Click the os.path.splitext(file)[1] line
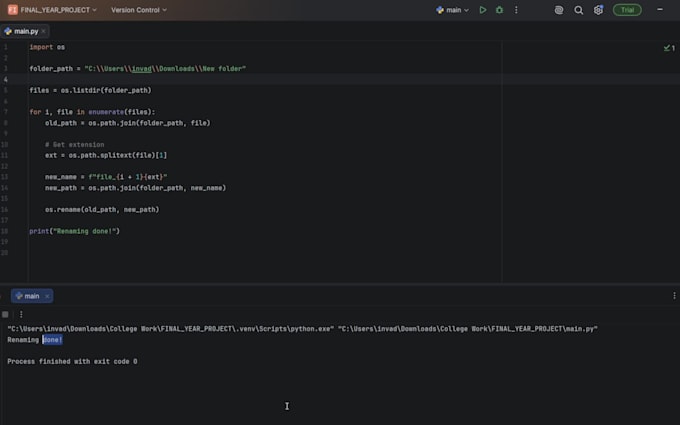Screen dimensions: 680x425 point(106,155)
